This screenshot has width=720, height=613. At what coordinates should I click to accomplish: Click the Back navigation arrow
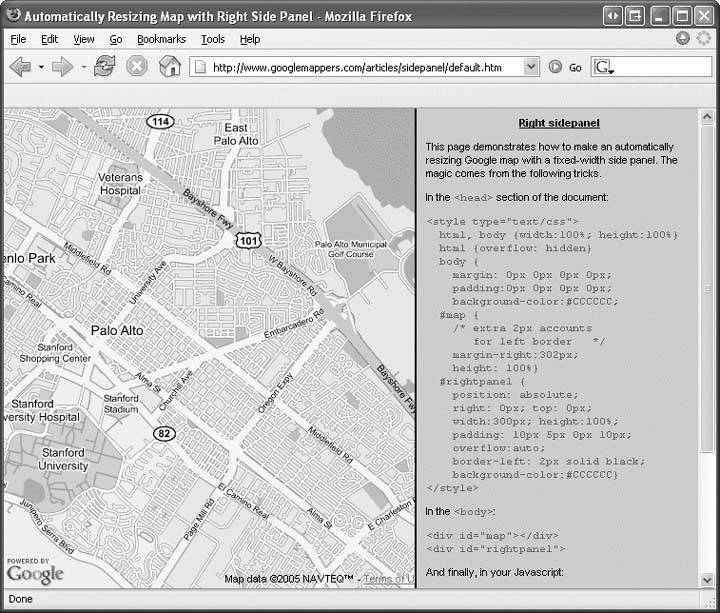(x=20, y=67)
